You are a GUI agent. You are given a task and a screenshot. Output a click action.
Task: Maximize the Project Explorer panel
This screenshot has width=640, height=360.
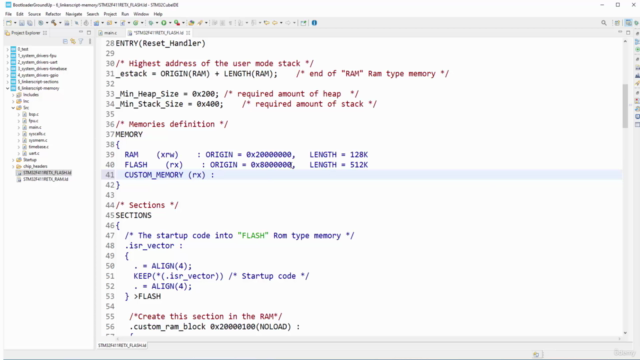pyautogui.click(x=89, y=33)
